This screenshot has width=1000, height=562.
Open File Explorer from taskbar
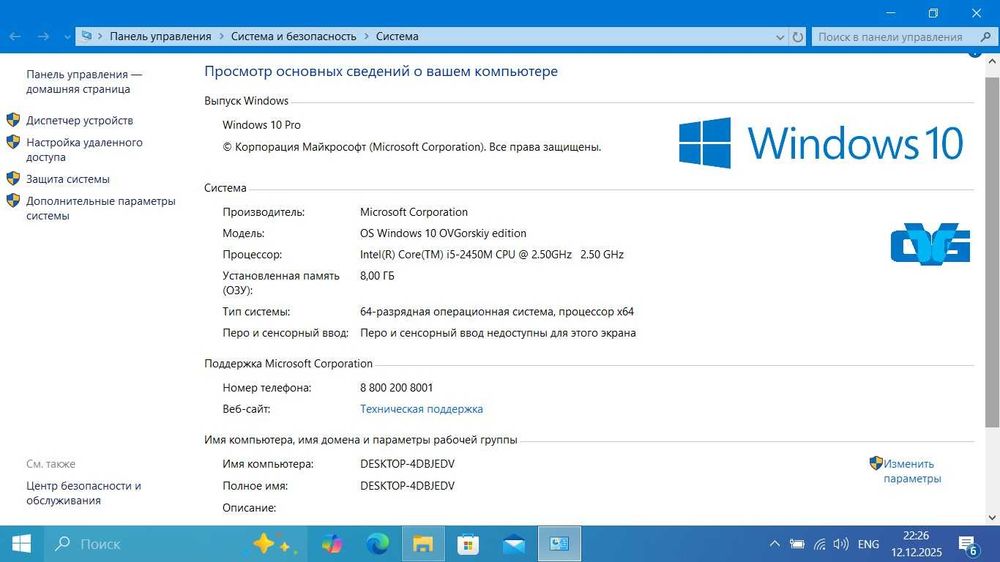pyautogui.click(x=423, y=544)
